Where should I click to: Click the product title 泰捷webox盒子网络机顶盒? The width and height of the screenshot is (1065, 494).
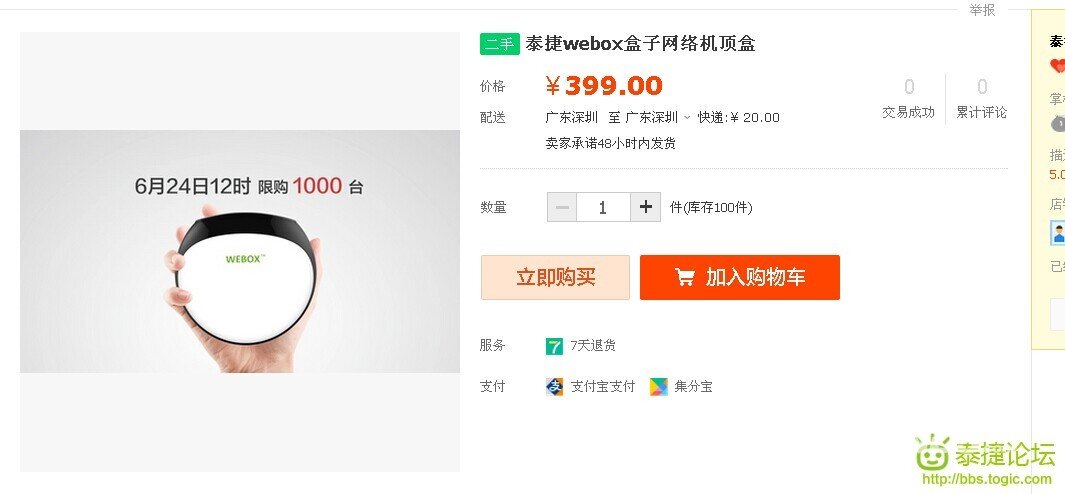point(640,44)
